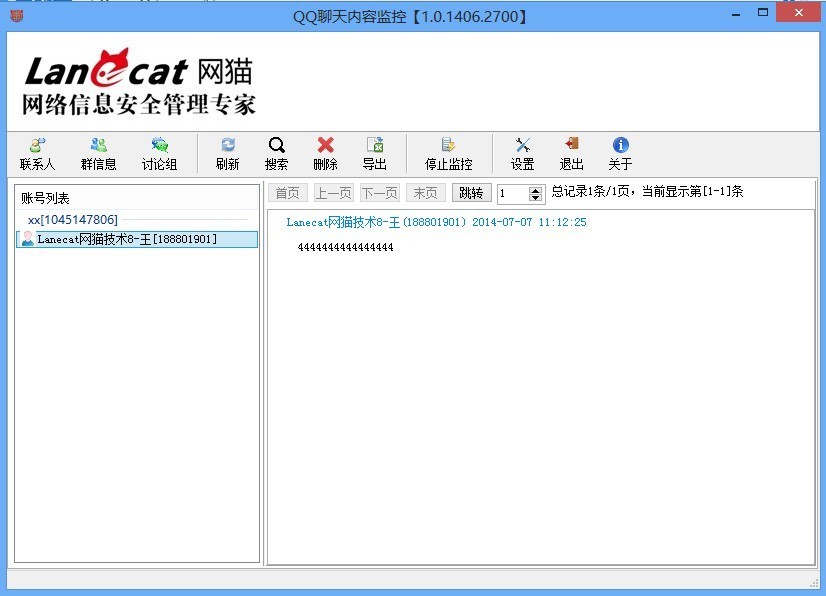Image resolution: width=826 pixels, height=596 pixels.
Task: Click the 末页 last page button
Action: click(x=426, y=193)
